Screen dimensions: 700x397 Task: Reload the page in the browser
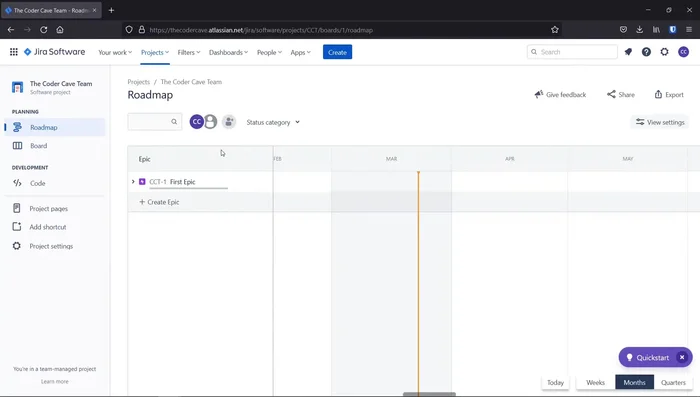tap(43, 30)
